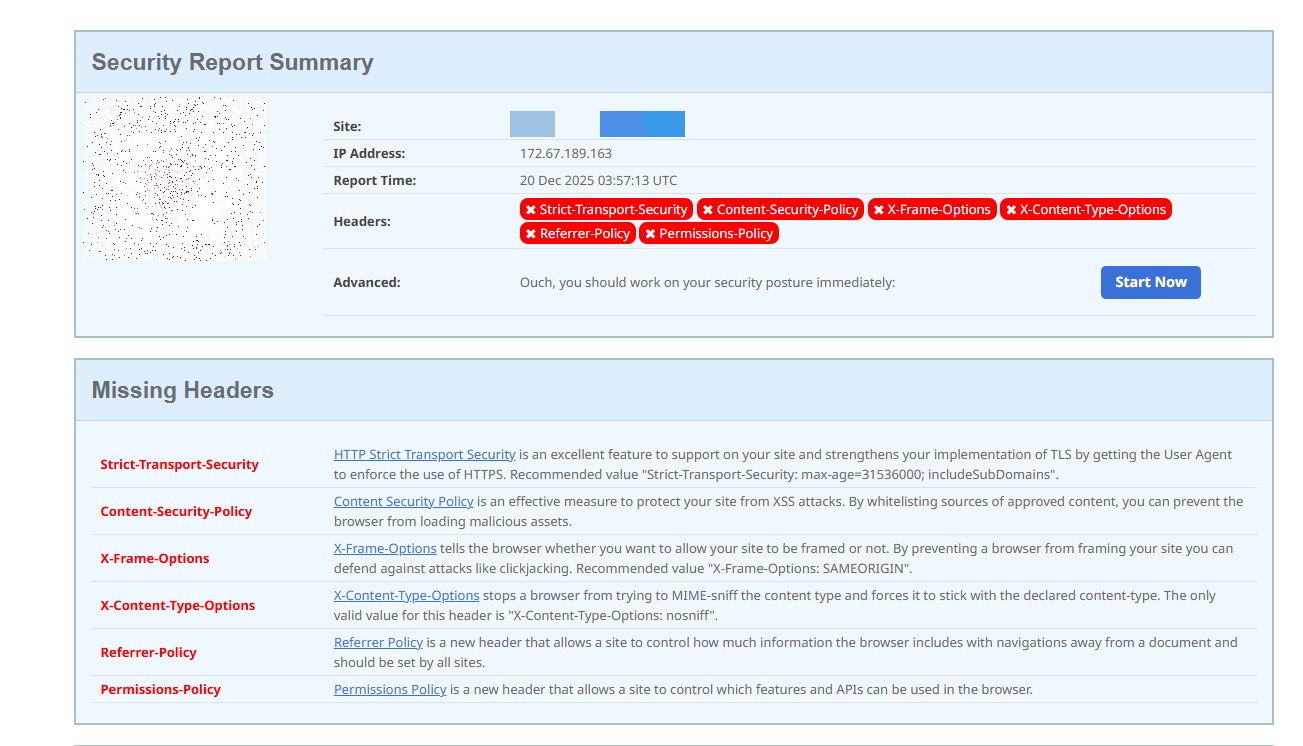Click the Site: field label
This screenshot has width=1303, height=746.
347,126
